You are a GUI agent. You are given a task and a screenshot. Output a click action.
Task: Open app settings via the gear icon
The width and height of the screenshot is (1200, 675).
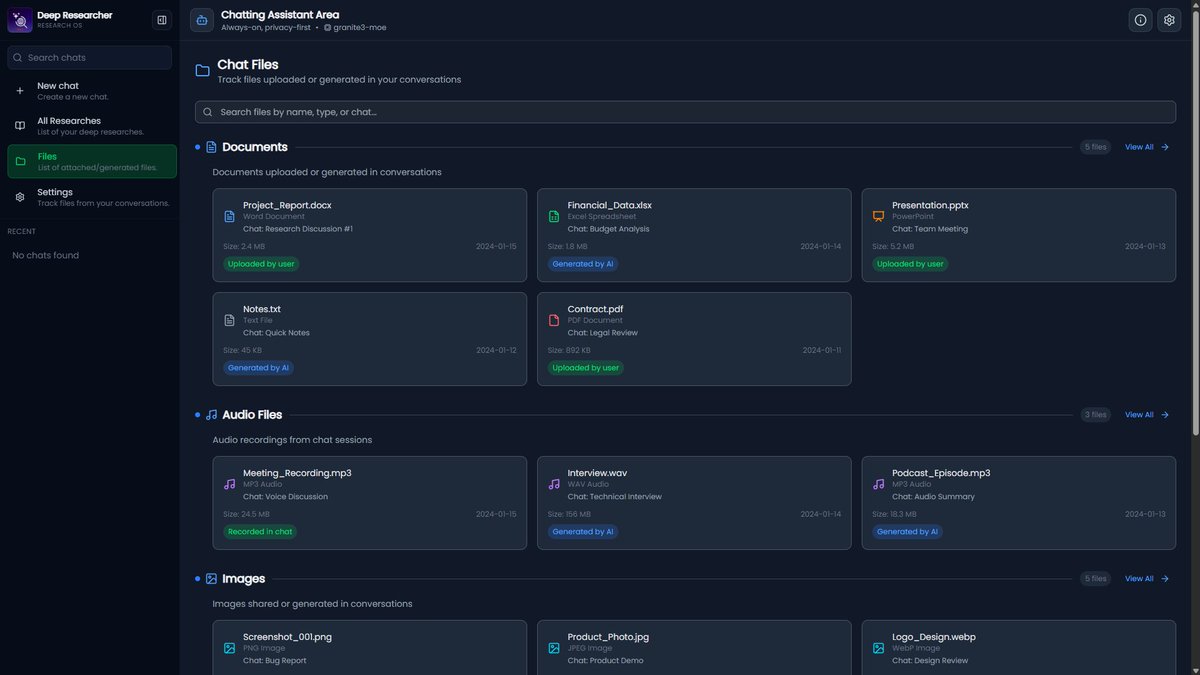(x=1166, y=18)
